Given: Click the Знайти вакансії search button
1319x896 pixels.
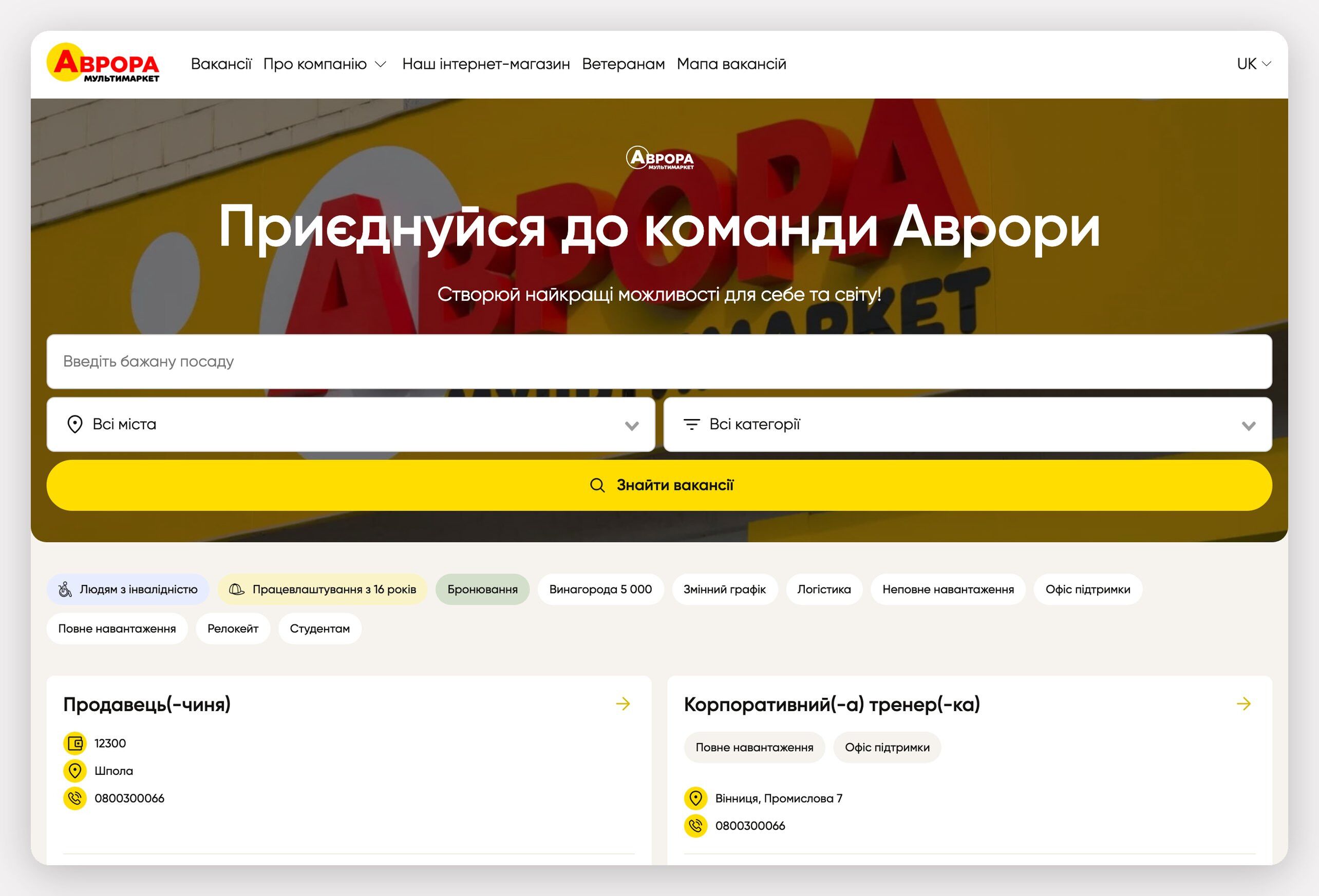Looking at the screenshot, I should (659, 485).
